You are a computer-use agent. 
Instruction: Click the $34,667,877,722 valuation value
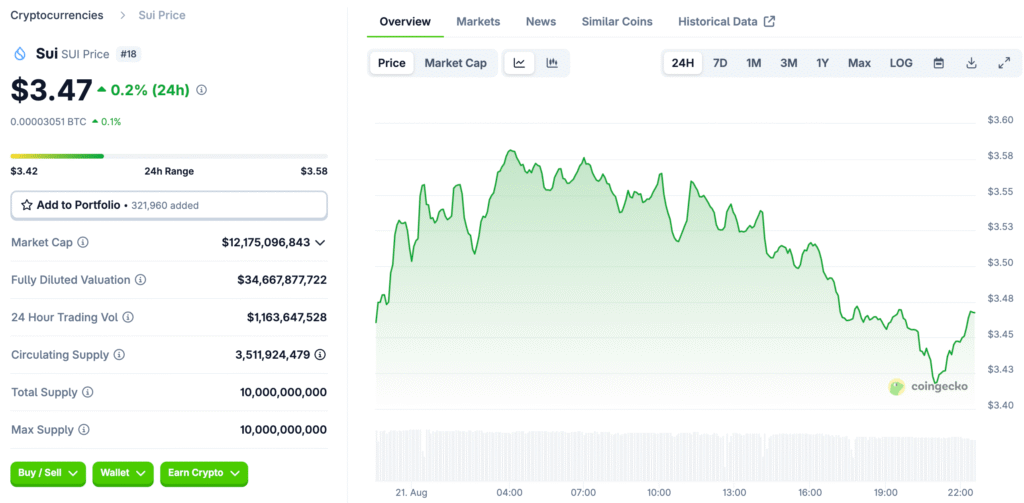pos(282,280)
